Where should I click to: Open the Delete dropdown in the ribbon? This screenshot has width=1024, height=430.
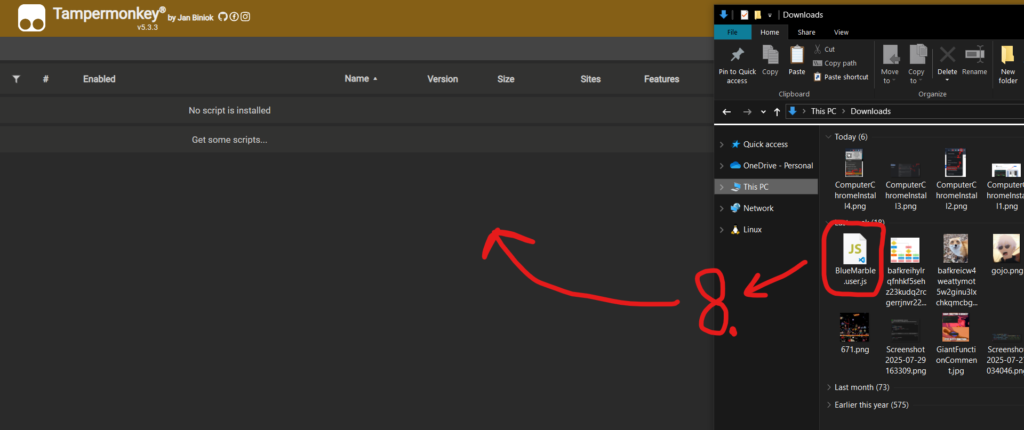pyautogui.click(x=947, y=78)
